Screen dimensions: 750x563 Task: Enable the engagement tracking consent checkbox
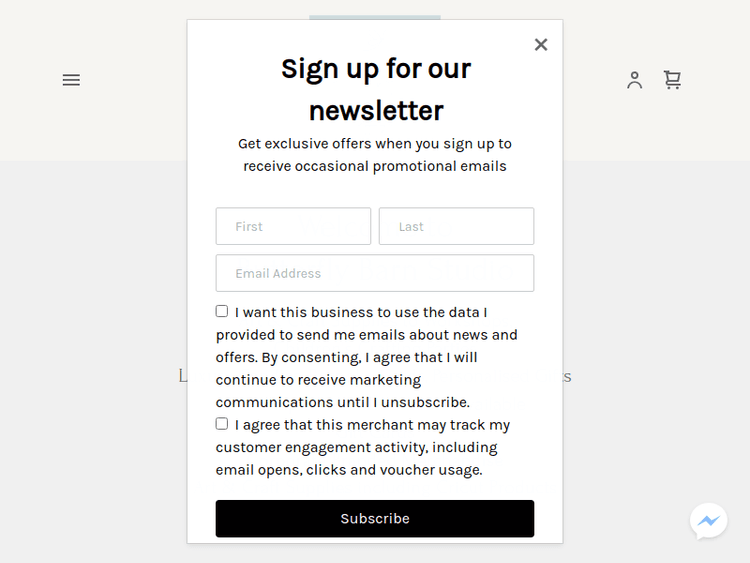(x=222, y=424)
